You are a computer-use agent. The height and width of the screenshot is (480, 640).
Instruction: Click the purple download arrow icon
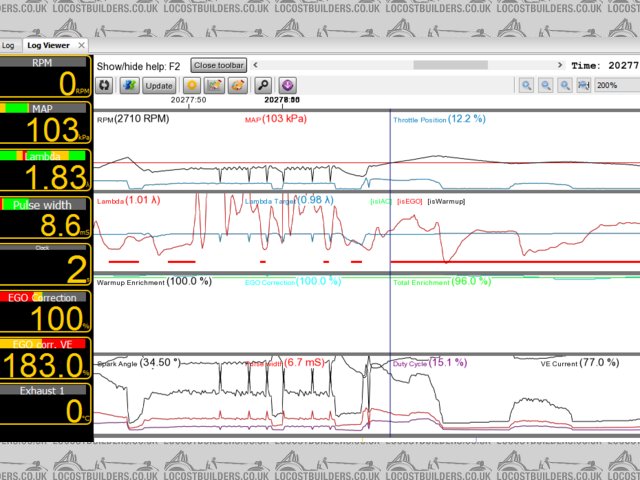pyautogui.click(x=288, y=86)
